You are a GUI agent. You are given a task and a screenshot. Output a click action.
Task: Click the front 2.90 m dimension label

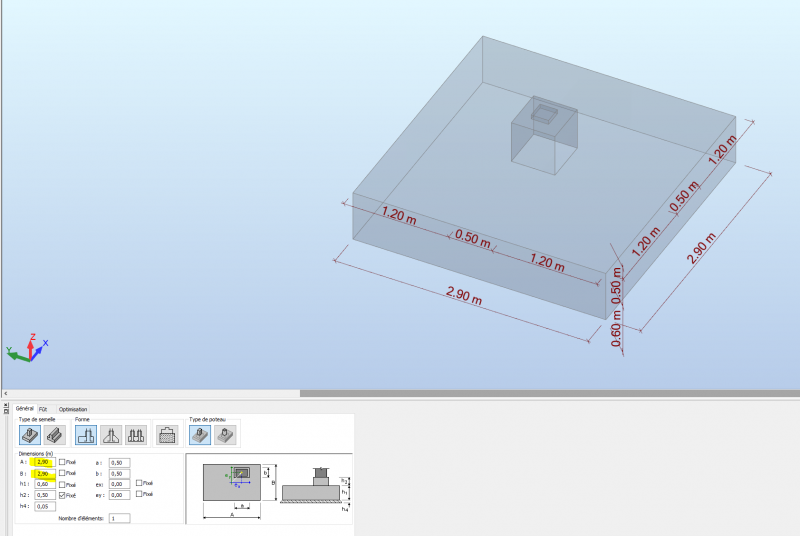click(x=464, y=295)
